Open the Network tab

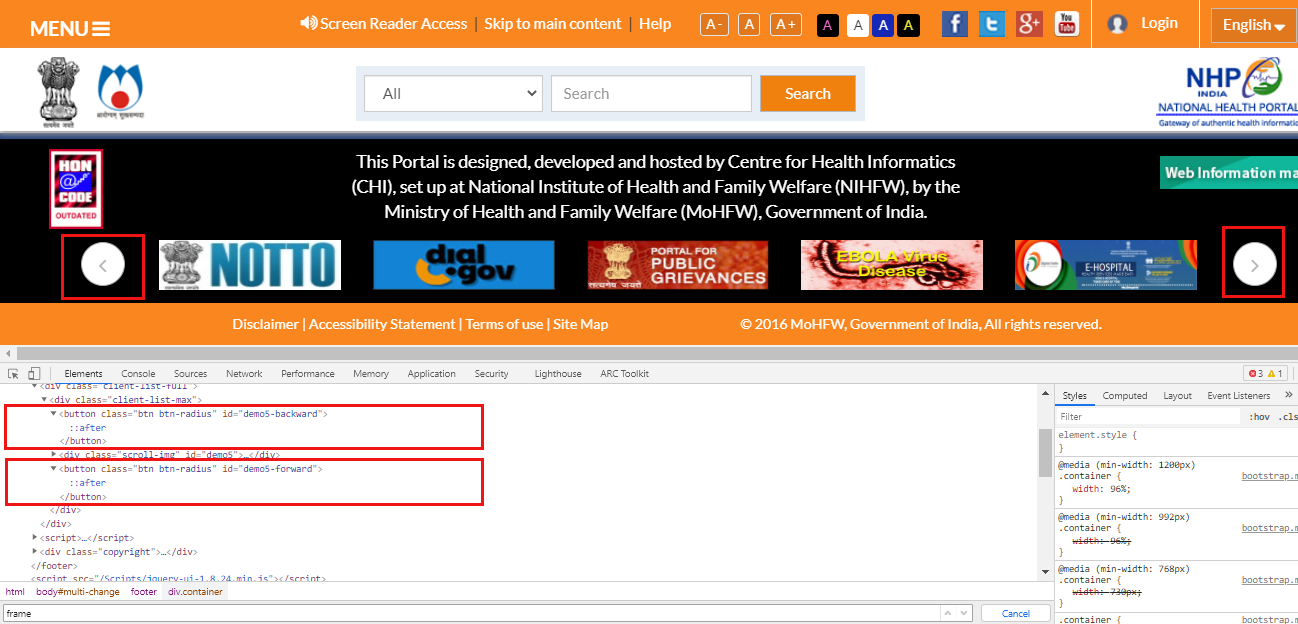point(244,373)
